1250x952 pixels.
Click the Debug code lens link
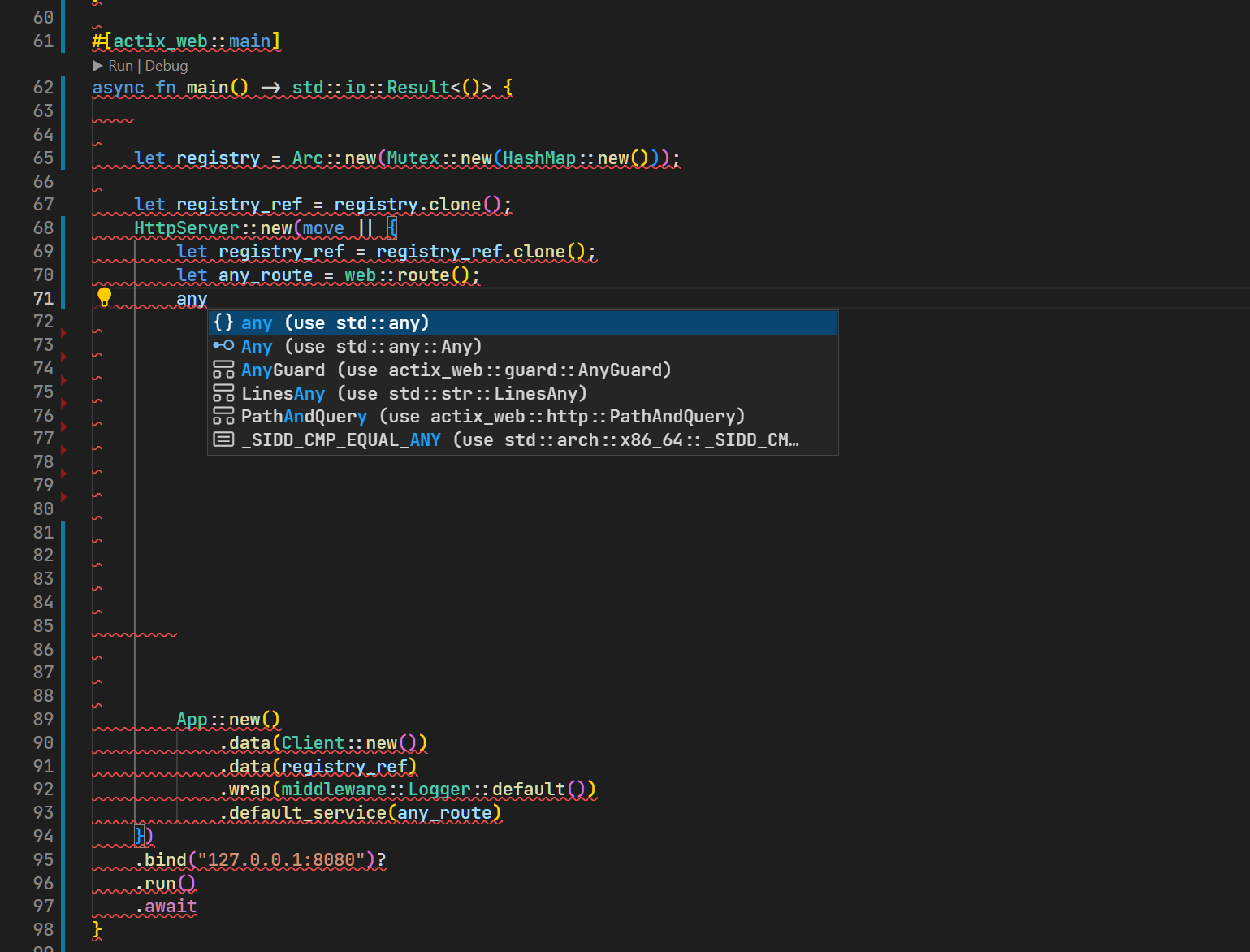pos(167,66)
